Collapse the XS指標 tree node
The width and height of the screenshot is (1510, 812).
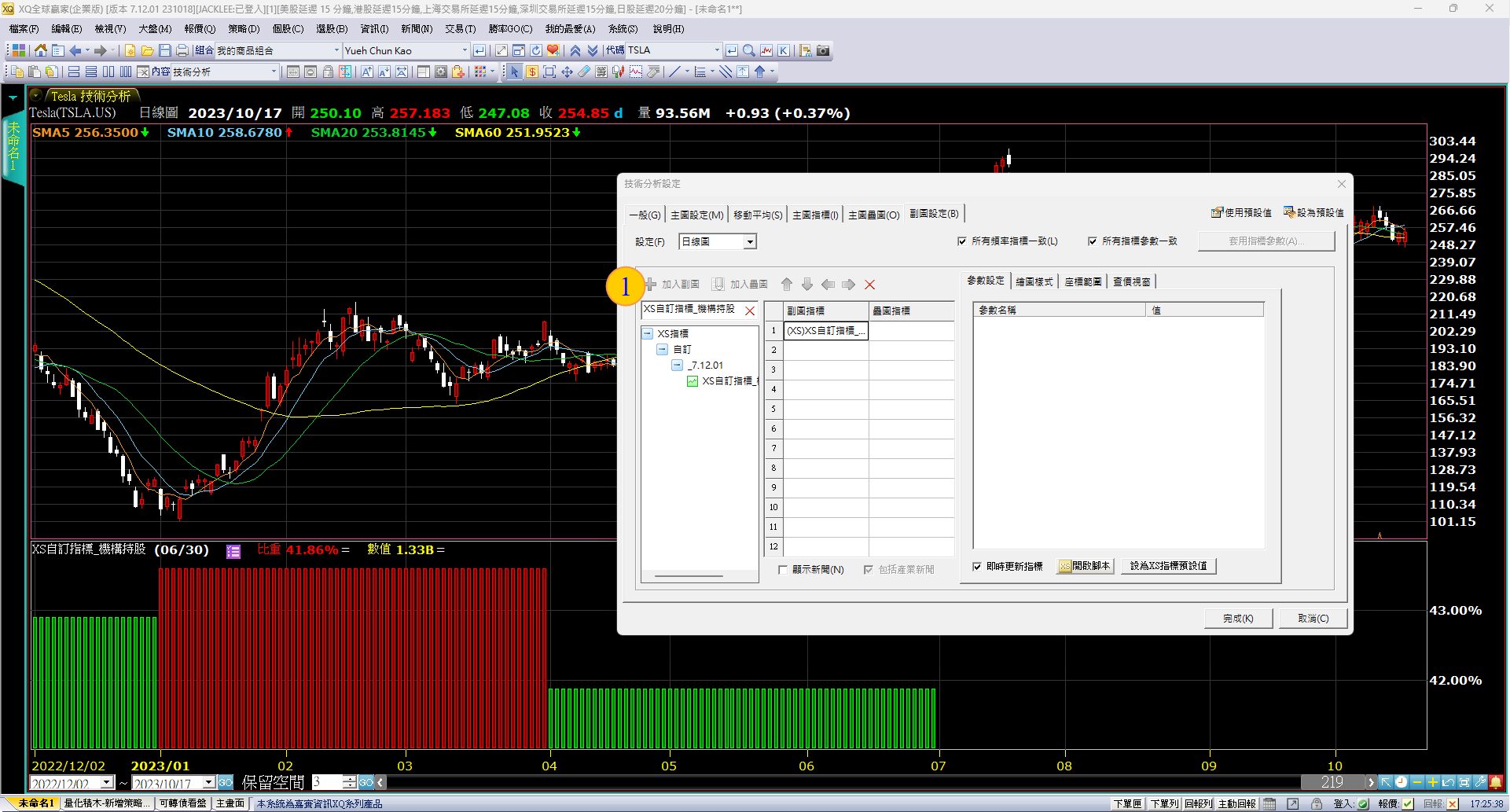pos(648,333)
